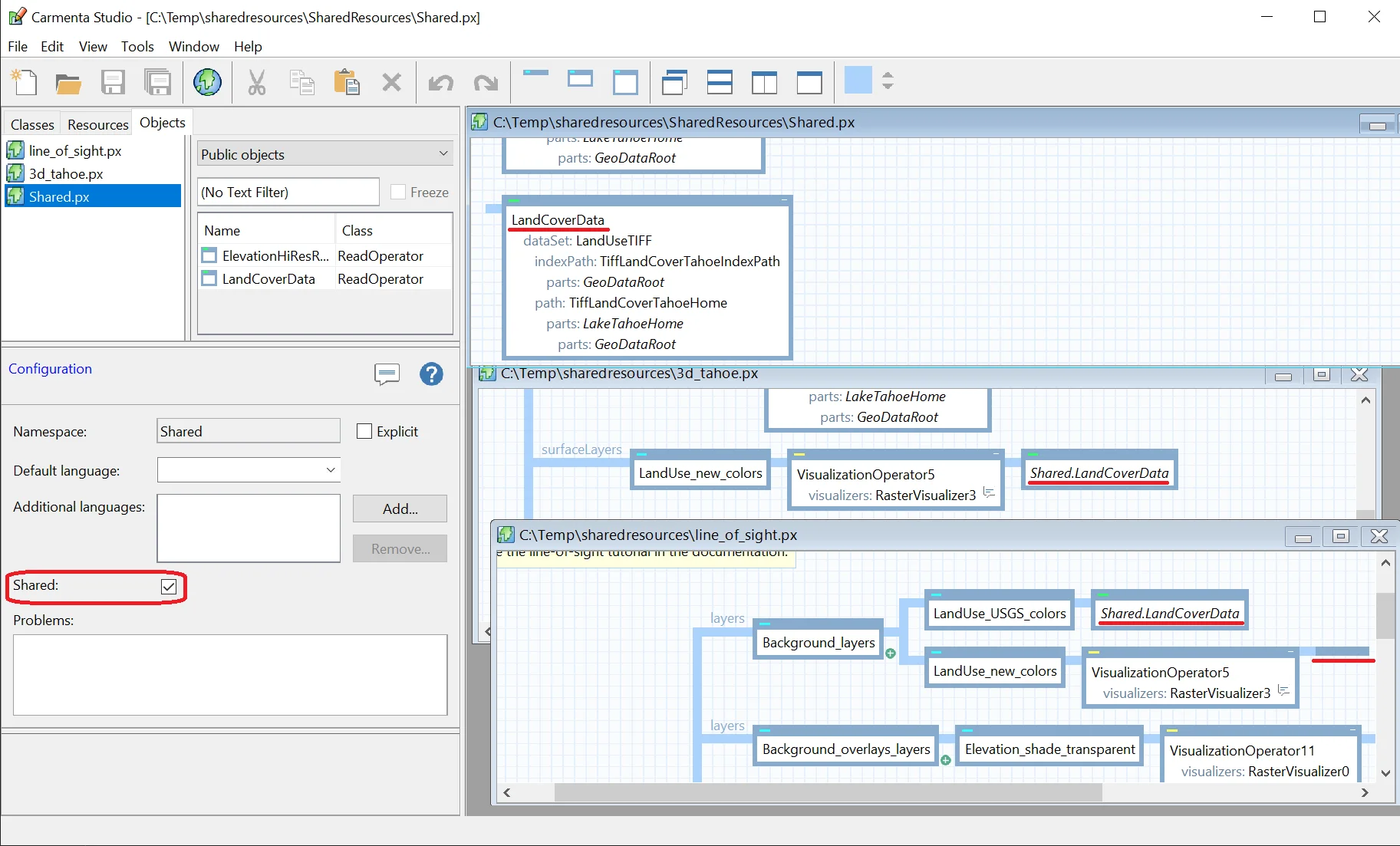This screenshot has height=846, width=1400.
Task: Click the globe run icon in toolbar
Action: click(207, 82)
